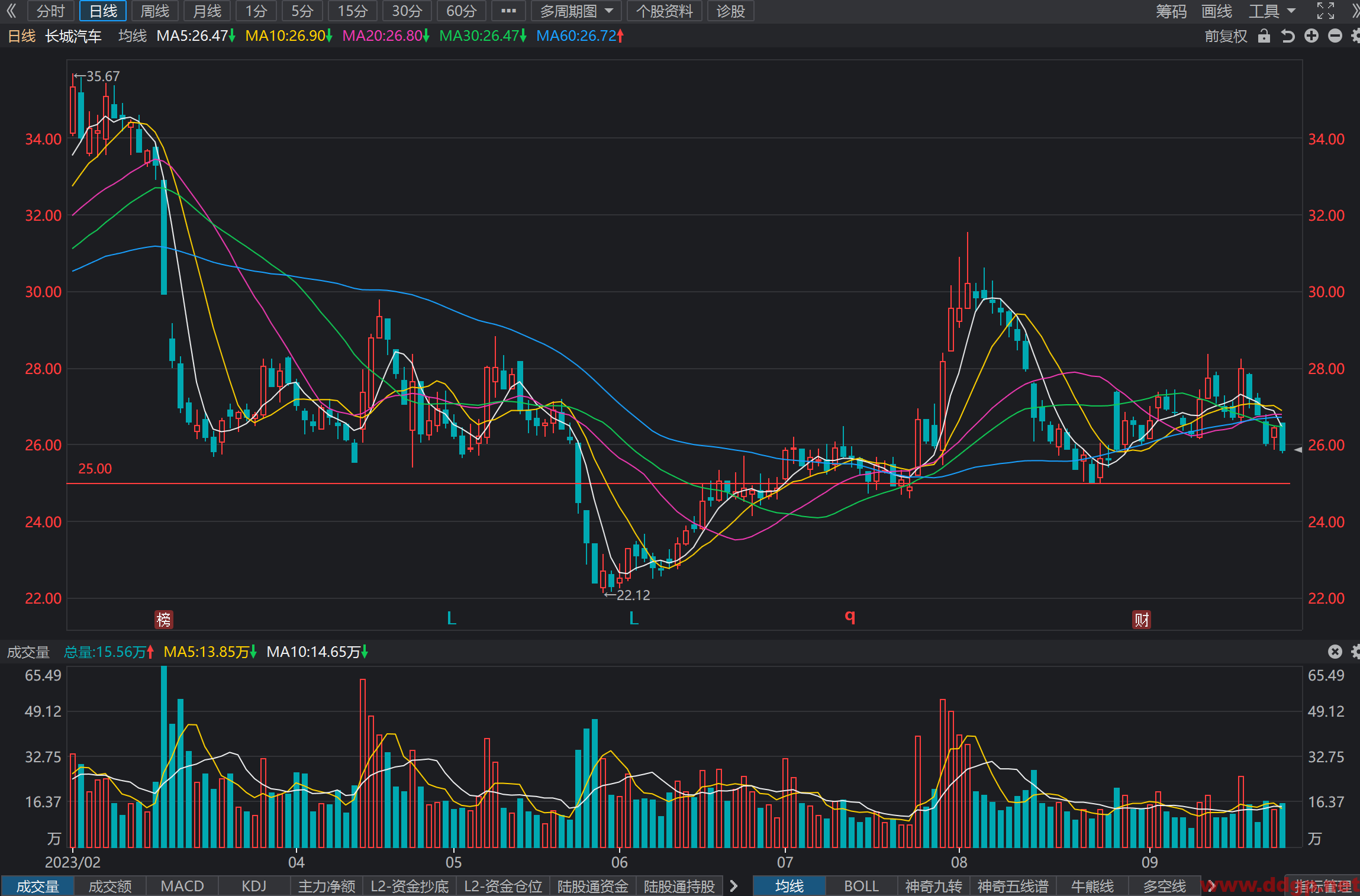1360x896 pixels.
Task: Open more periods via the ellipsis button
Action: [x=508, y=11]
